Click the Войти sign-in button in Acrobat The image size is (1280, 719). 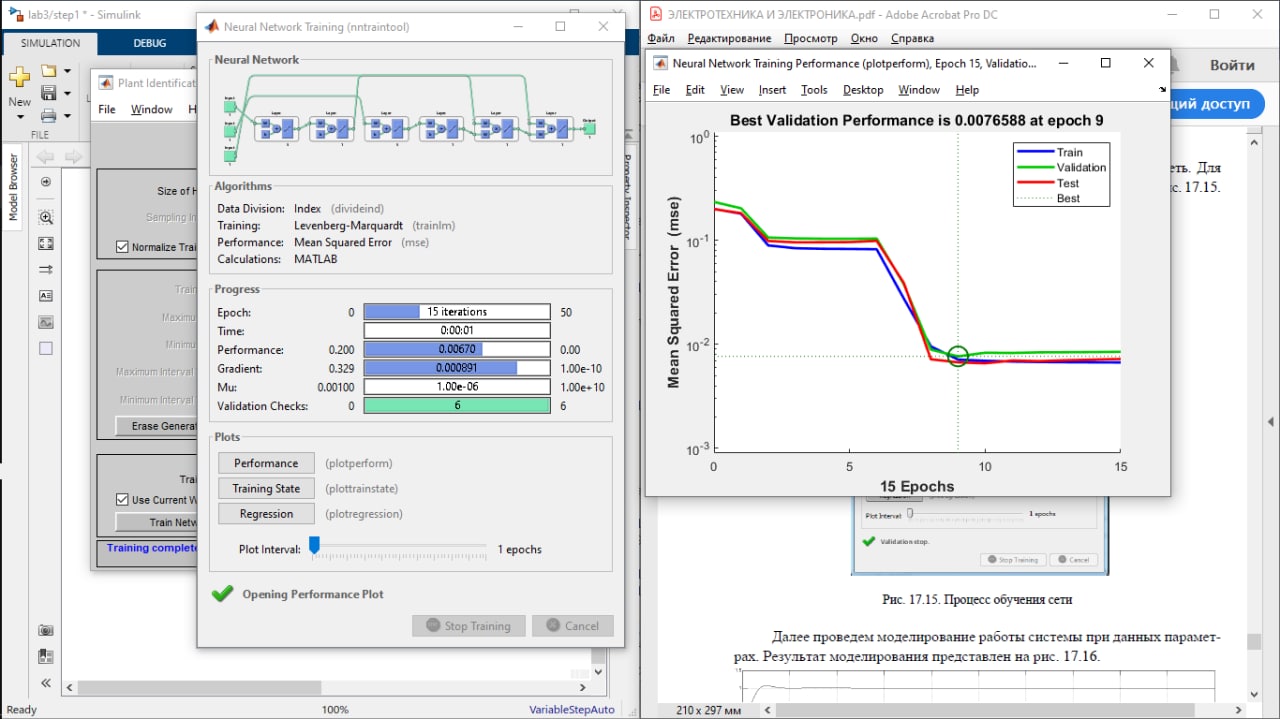[1232, 66]
